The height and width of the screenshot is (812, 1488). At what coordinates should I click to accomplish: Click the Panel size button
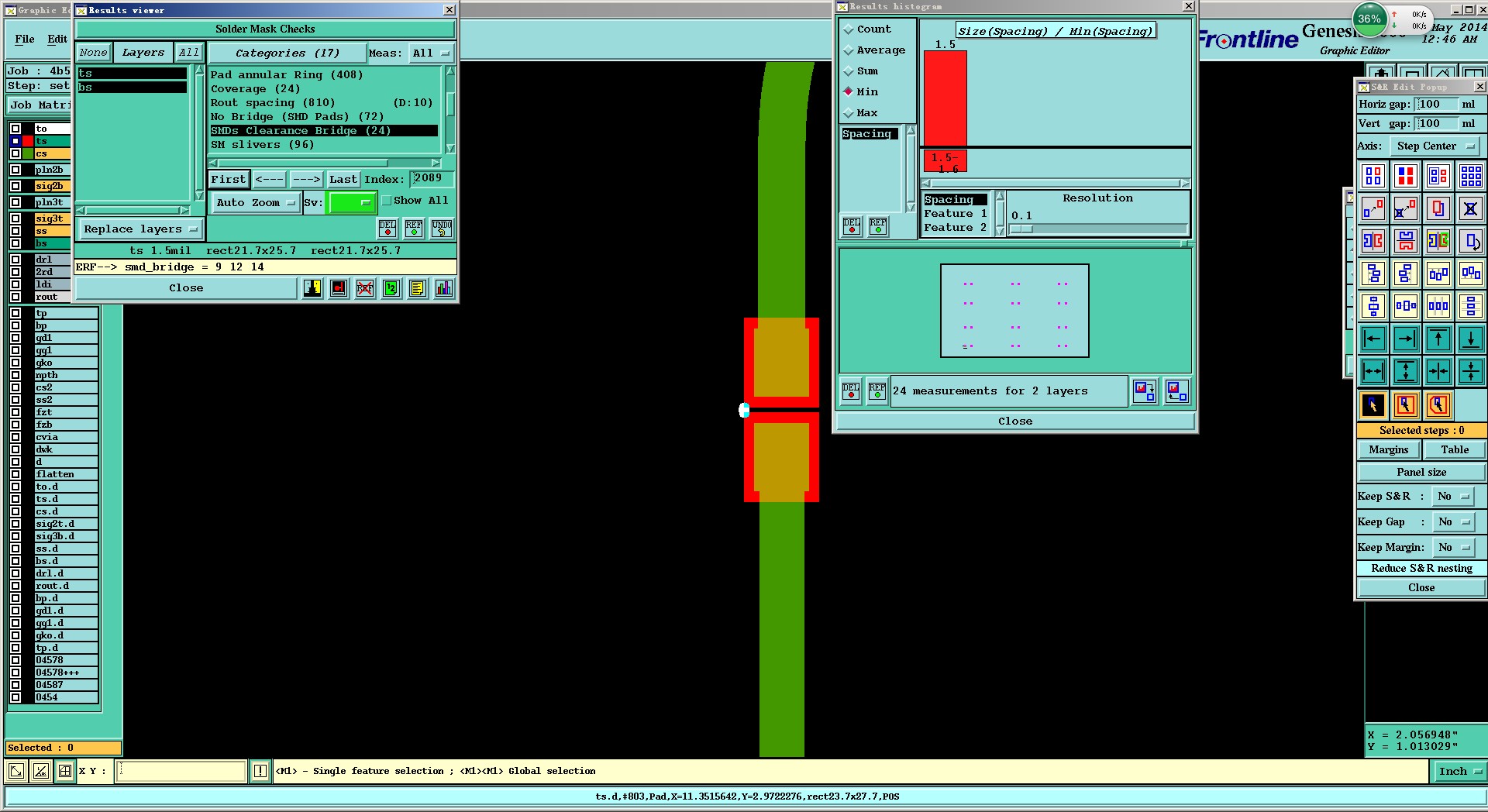(x=1421, y=473)
